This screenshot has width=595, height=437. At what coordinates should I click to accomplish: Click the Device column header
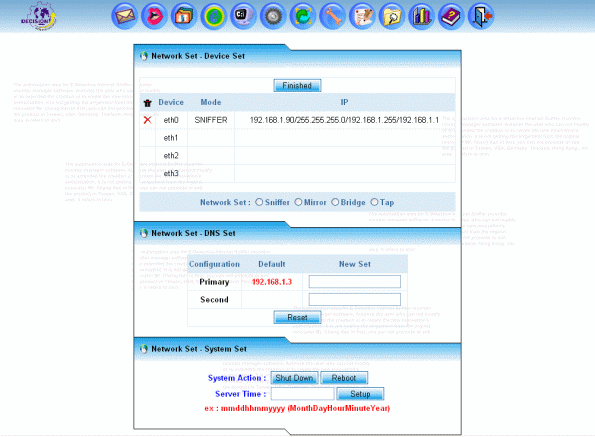(171, 102)
